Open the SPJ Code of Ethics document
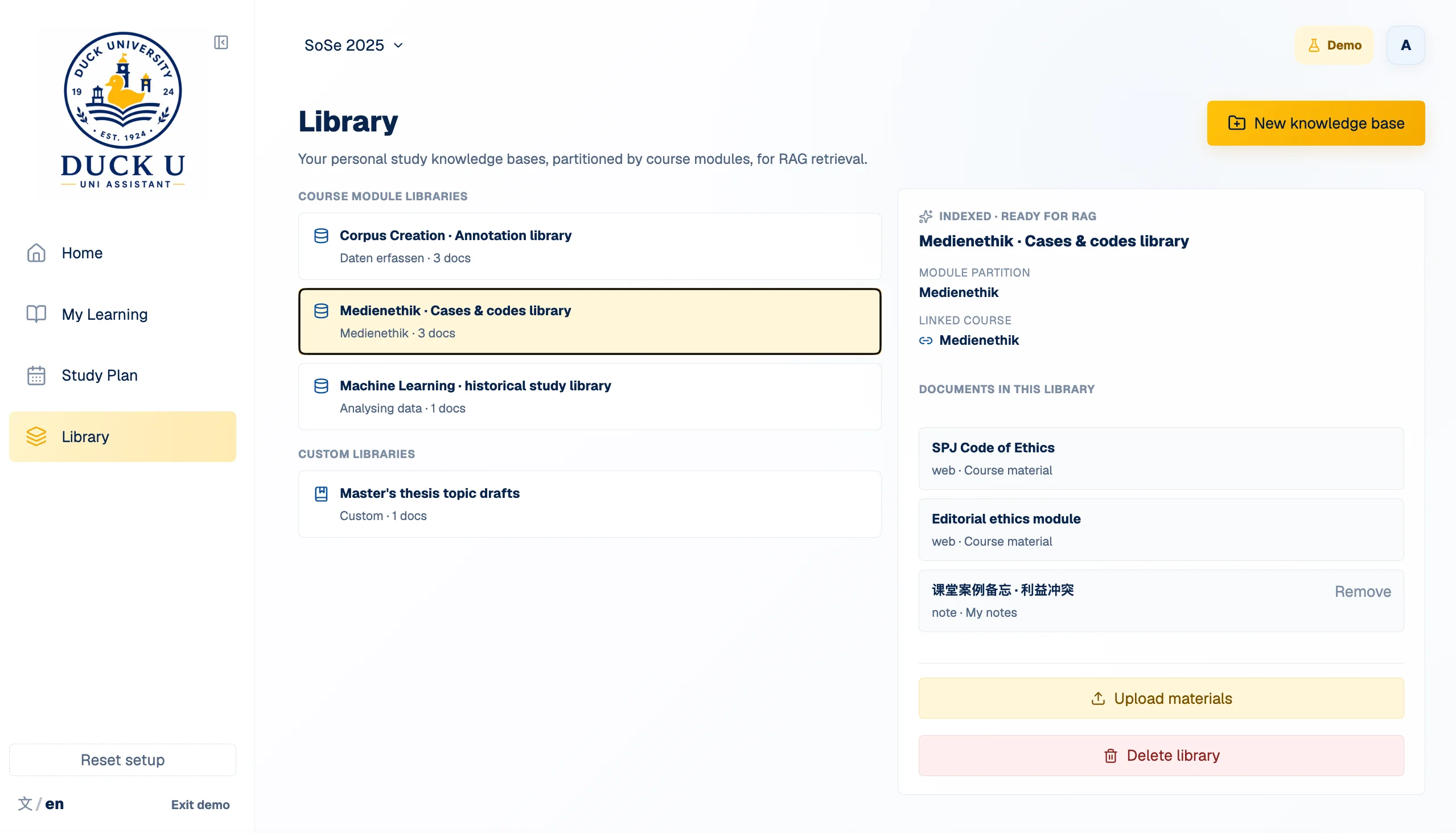Viewport: 1456px width, 833px height. click(1161, 458)
